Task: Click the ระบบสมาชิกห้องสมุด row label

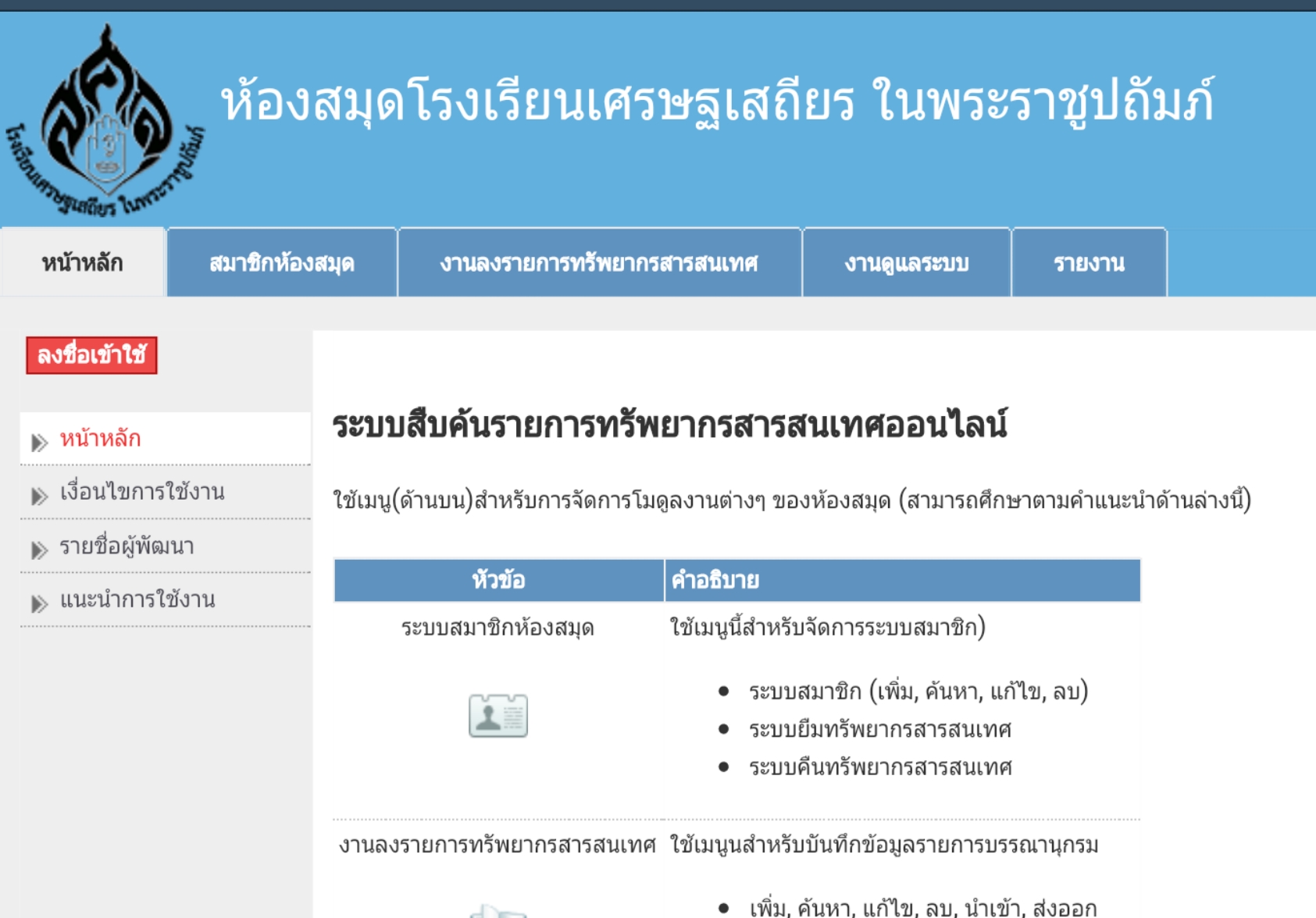Action: pyautogui.click(x=498, y=628)
